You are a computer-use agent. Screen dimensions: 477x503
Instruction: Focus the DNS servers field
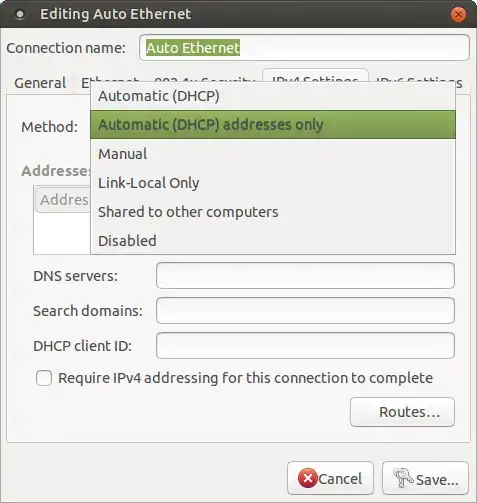(x=305, y=276)
